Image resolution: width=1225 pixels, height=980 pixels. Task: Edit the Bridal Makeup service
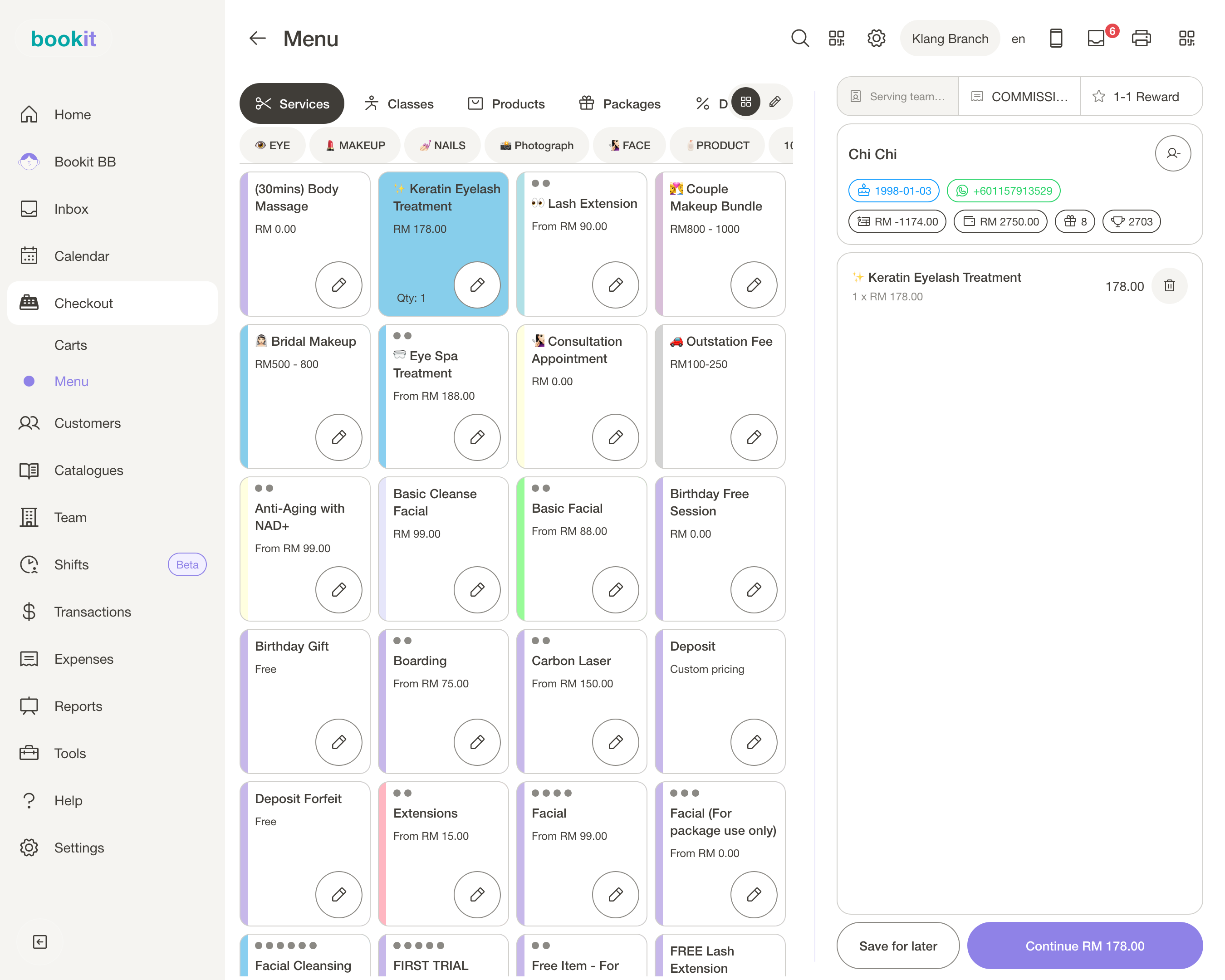point(338,437)
